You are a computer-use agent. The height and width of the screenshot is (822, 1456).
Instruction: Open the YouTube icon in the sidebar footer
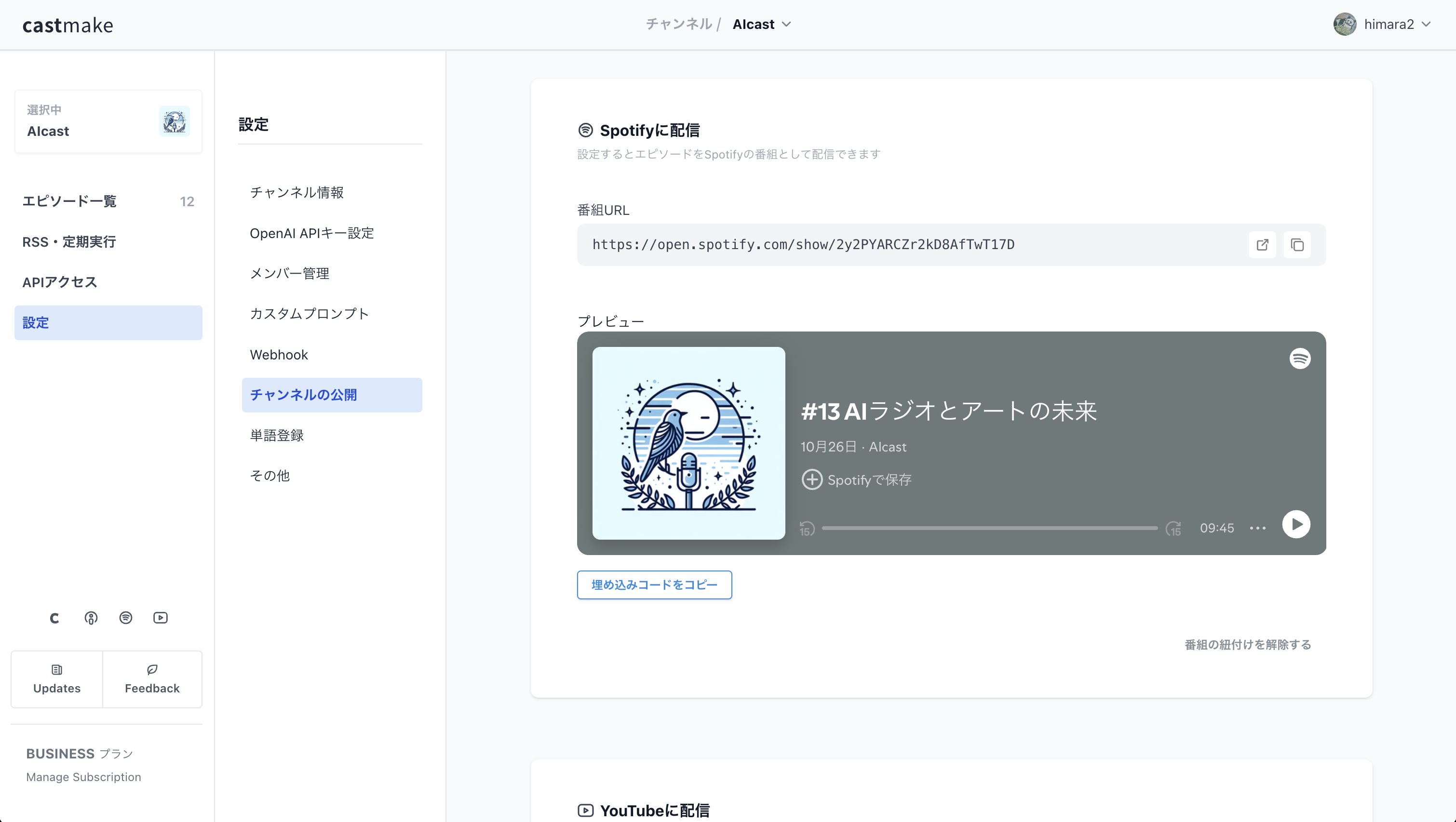[x=161, y=618]
